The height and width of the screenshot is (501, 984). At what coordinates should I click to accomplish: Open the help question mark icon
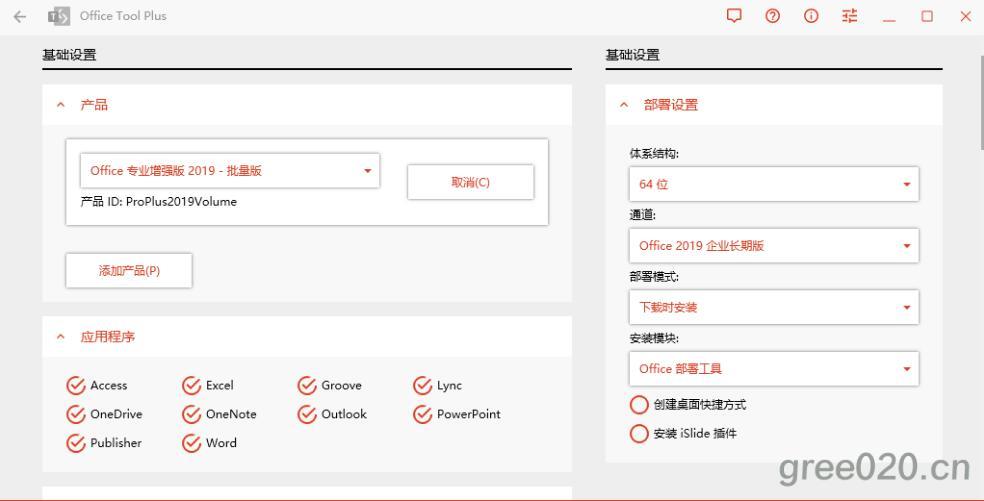(x=772, y=16)
